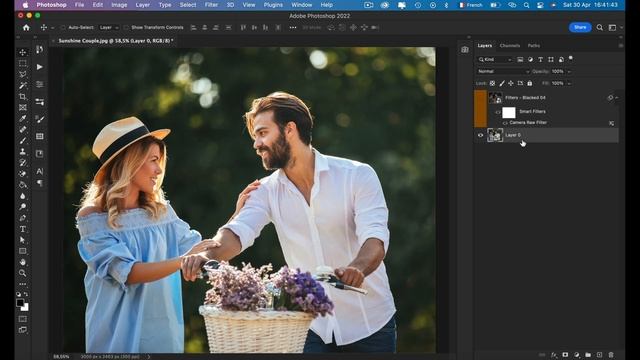
Task: Set the foreground color swatch
Action: [x=20, y=303]
